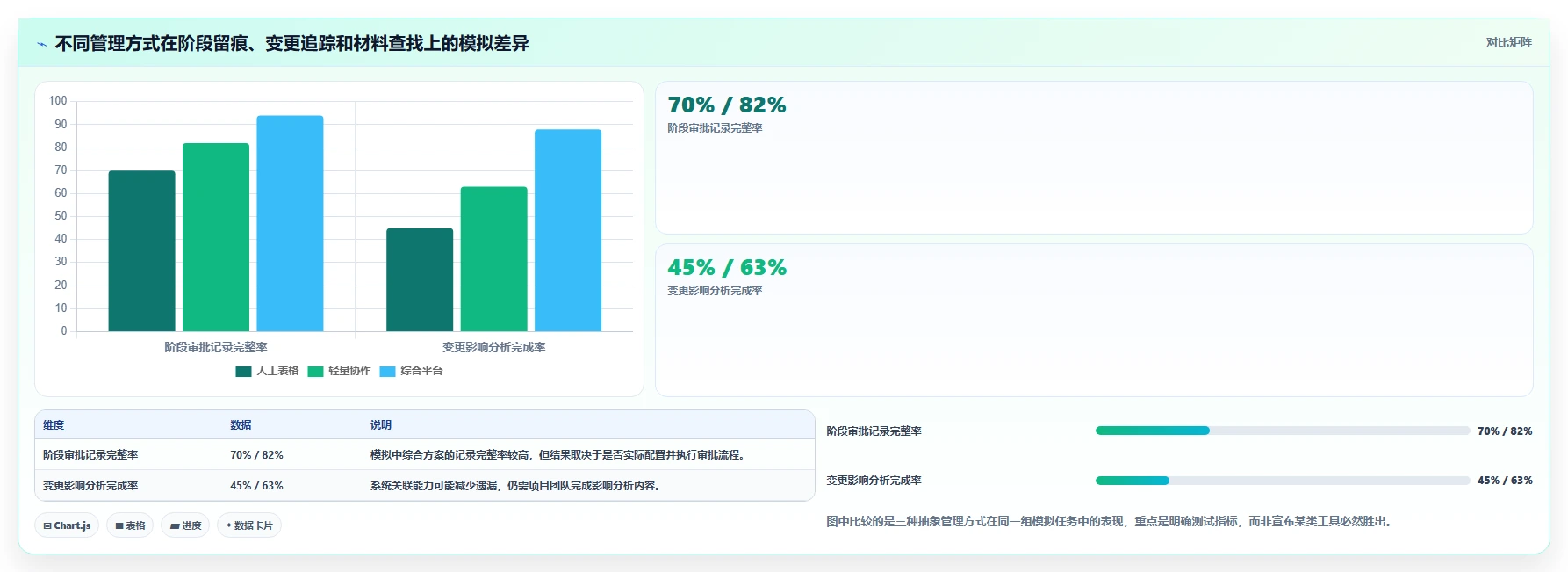Screen dimensions: 1568x572
Task: Click 人工表格 bar for 阶段审批记录完整率
Action: [141, 251]
